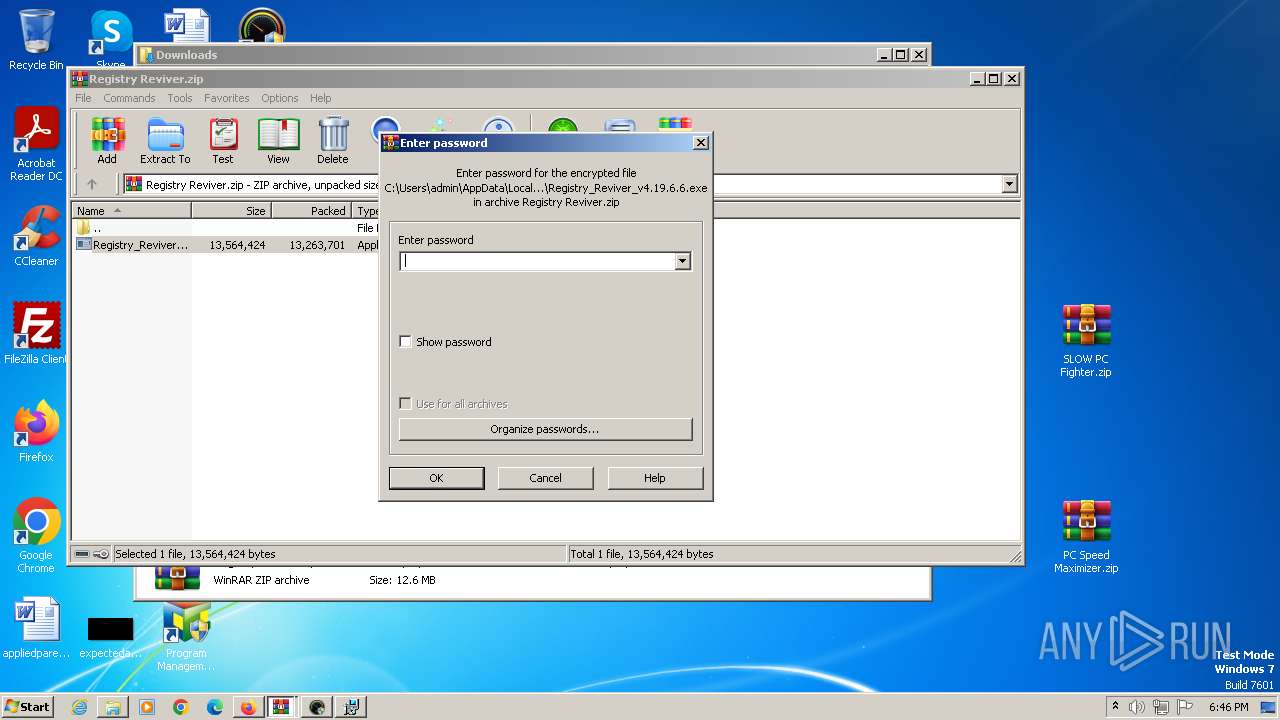Open the Tools menu
Viewport: 1280px width, 720px height.
tap(180, 98)
